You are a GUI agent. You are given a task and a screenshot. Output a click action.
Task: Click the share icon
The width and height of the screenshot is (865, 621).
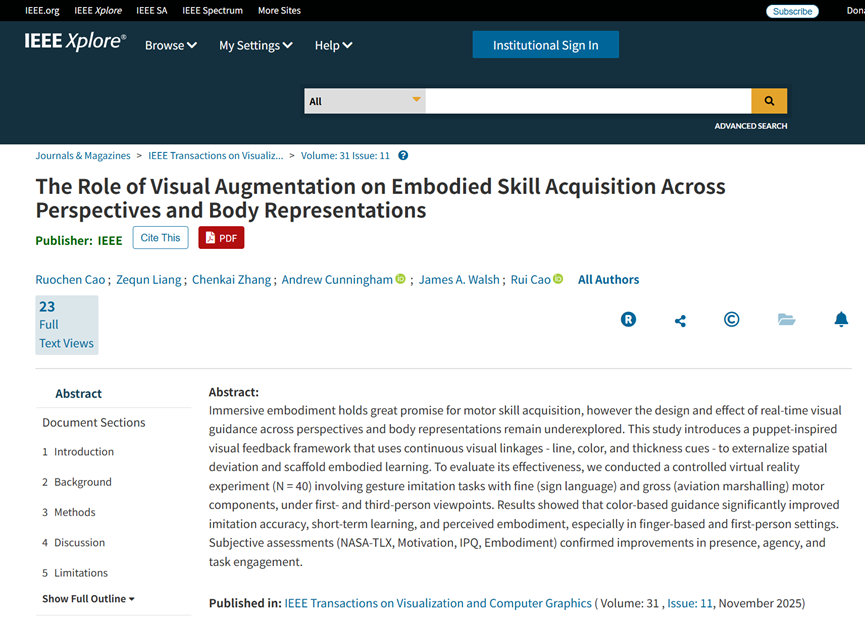pos(680,320)
